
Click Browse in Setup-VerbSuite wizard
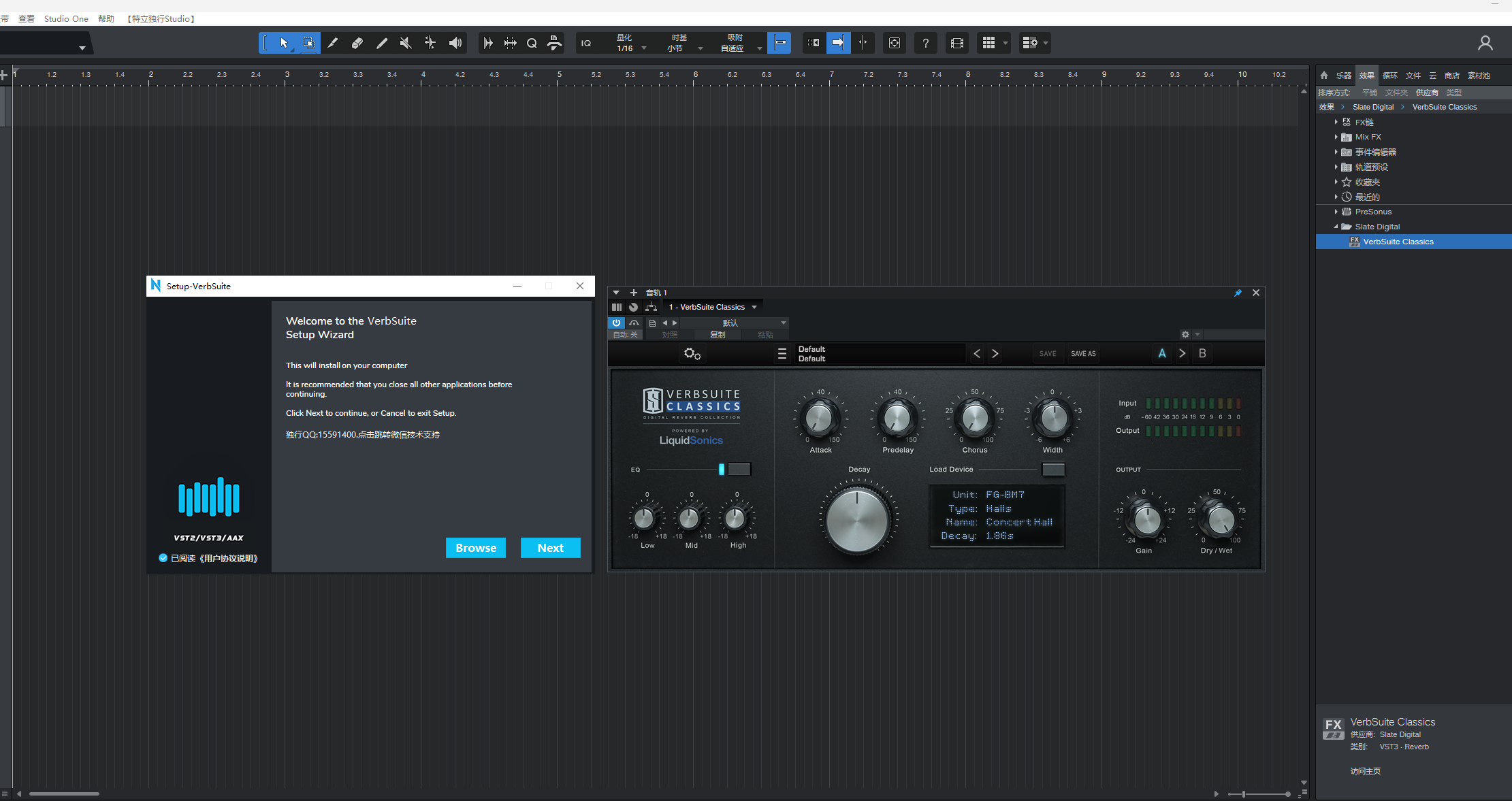pos(476,548)
